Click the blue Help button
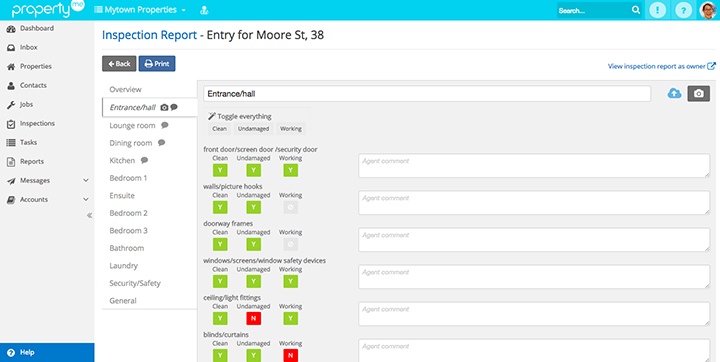Viewport: 720px width, 362px height. [x=47, y=352]
